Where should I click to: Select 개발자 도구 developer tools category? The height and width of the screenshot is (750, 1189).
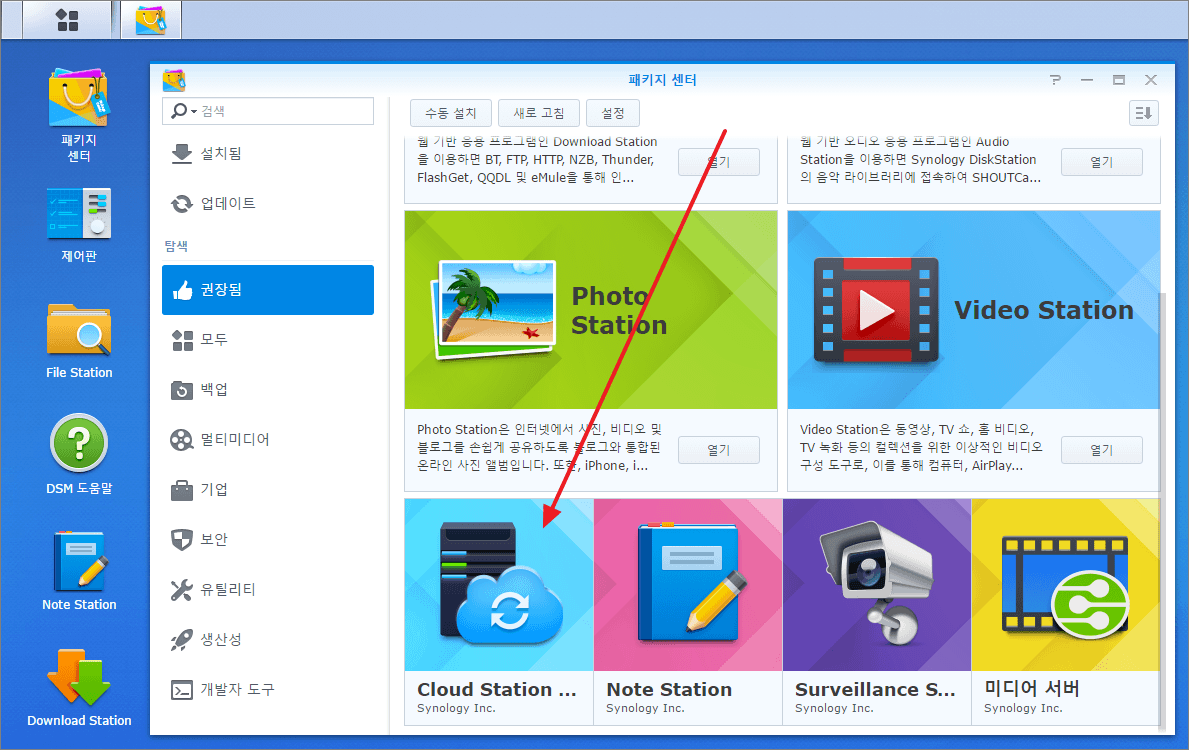(x=268, y=689)
